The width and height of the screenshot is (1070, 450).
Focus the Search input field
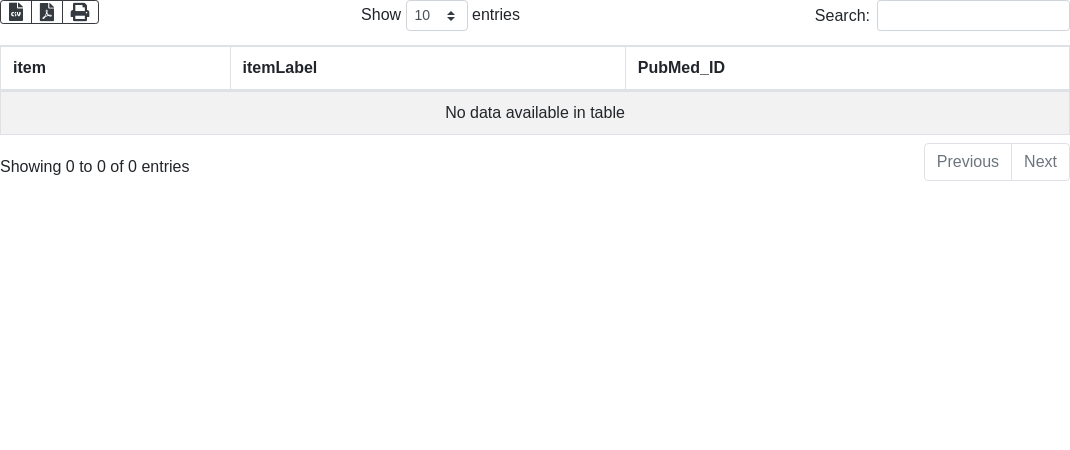pyautogui.click(x=972, y=16)
